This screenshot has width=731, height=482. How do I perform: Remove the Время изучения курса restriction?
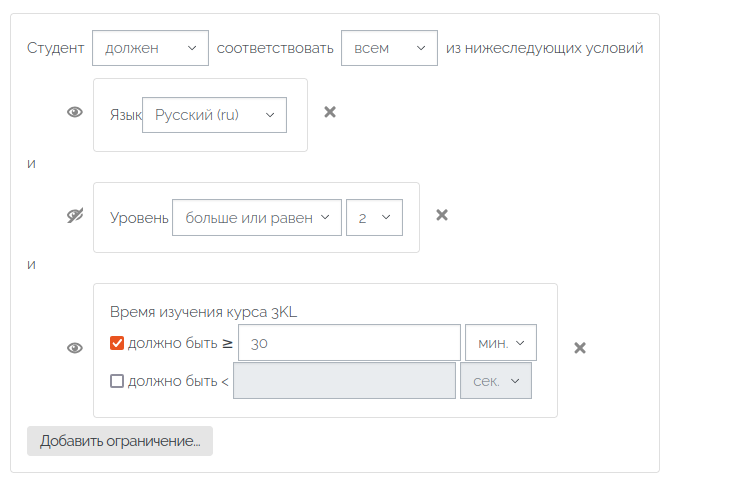coord(580,348)
